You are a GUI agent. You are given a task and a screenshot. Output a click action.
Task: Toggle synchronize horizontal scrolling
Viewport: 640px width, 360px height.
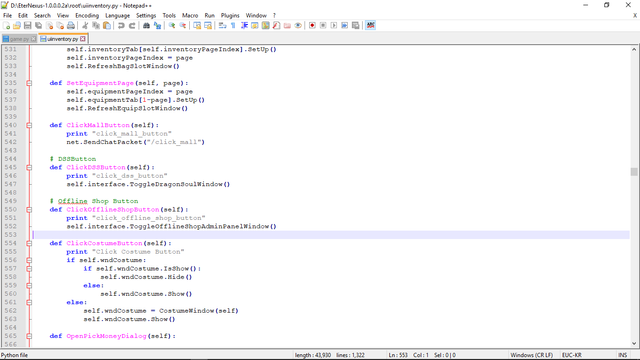pos(208,25)
